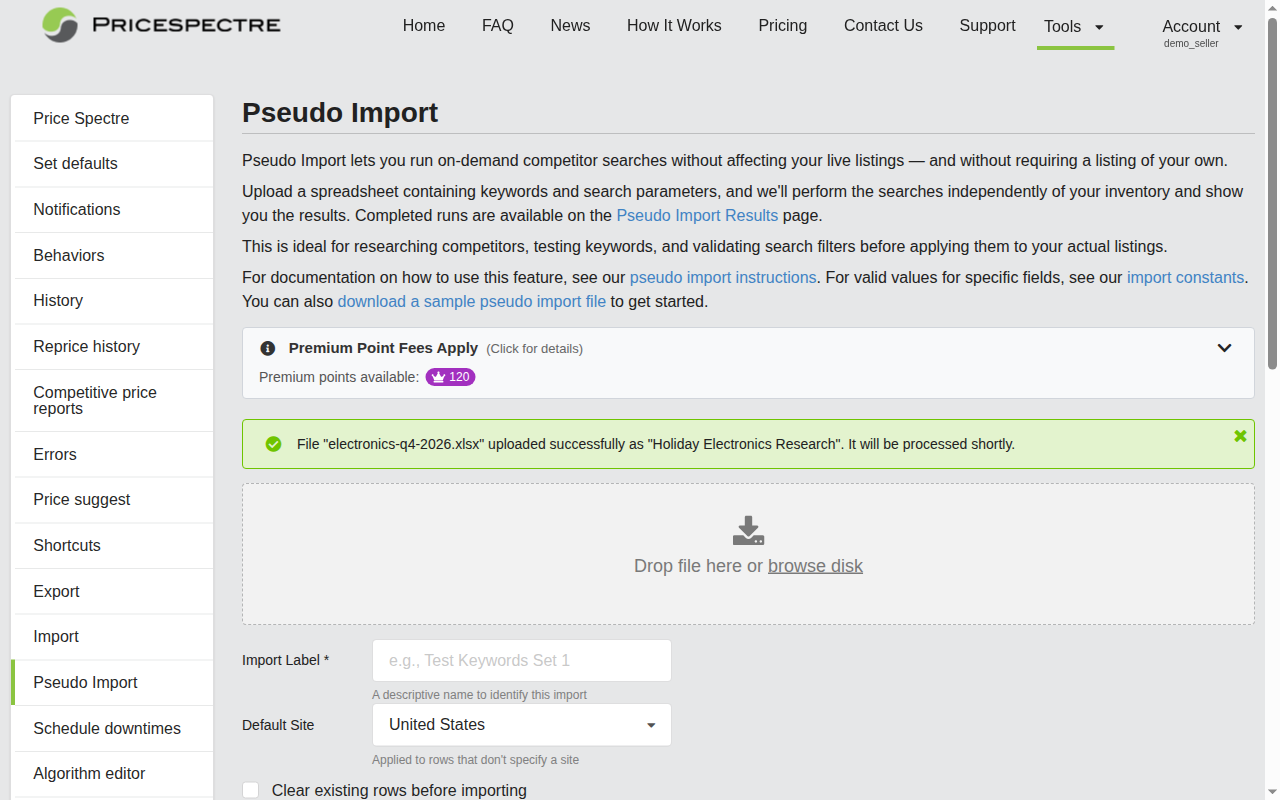Select 'Reprice history' in the sidebar
The image size is (1280, 800).
click(88, 346)
